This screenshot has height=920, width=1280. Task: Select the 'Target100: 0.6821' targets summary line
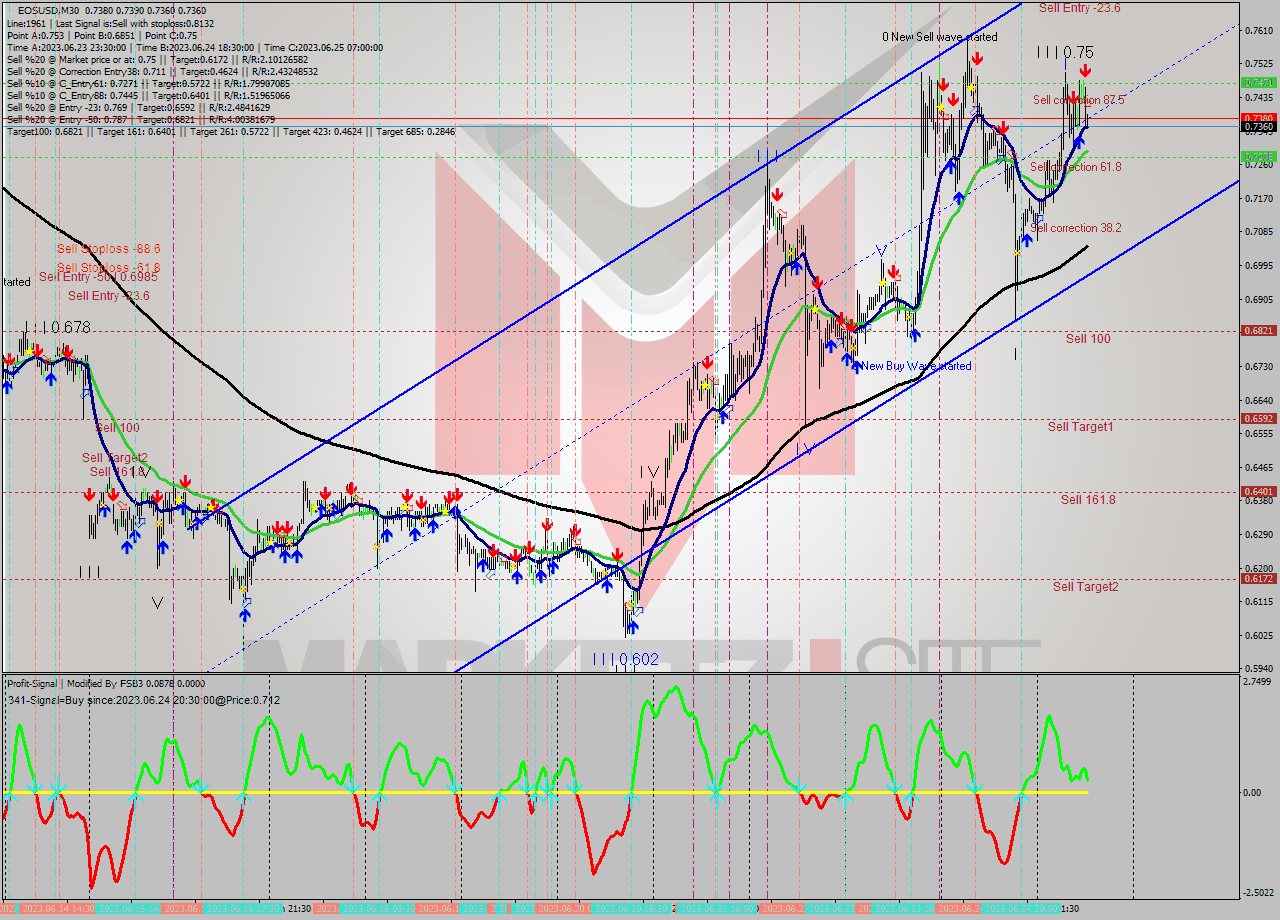tap(230, 131)
